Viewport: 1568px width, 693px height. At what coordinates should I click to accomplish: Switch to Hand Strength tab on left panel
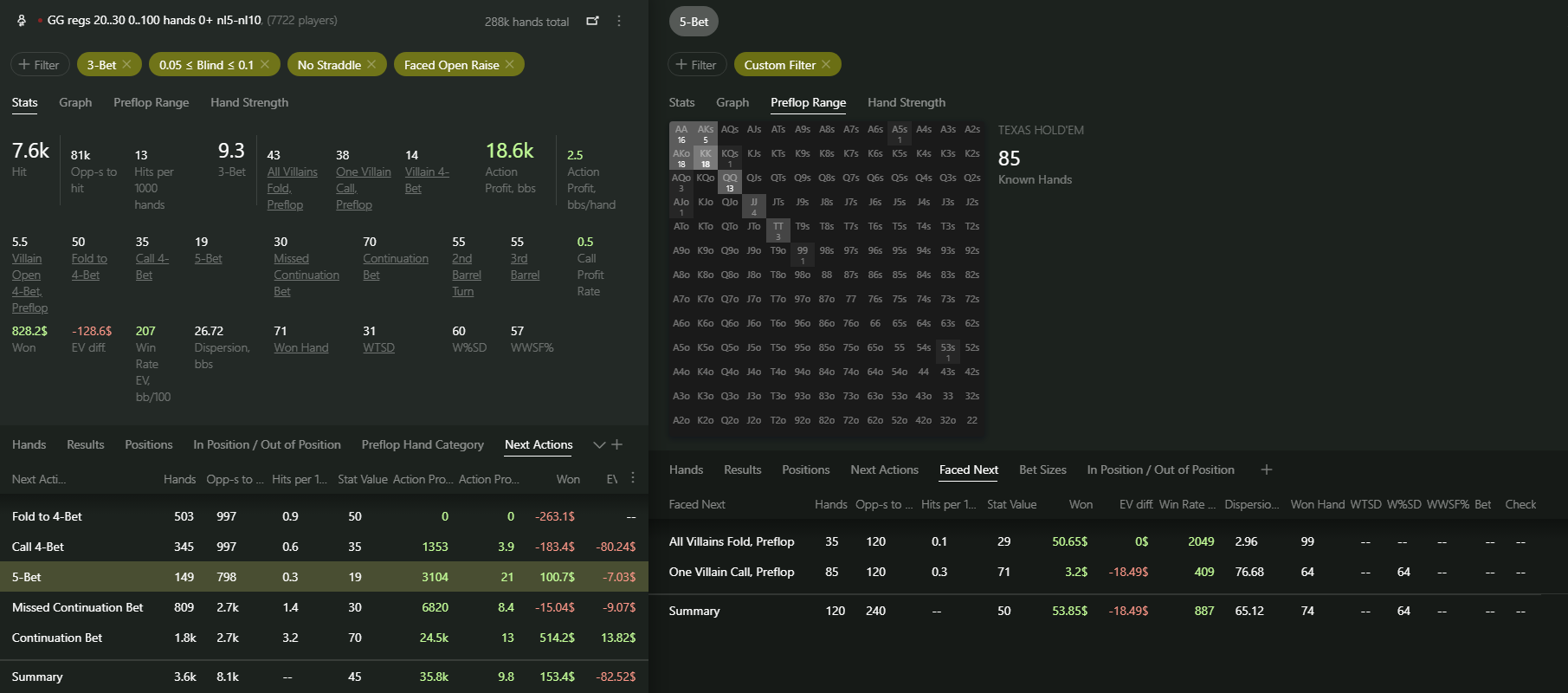[x=249, y=102]
